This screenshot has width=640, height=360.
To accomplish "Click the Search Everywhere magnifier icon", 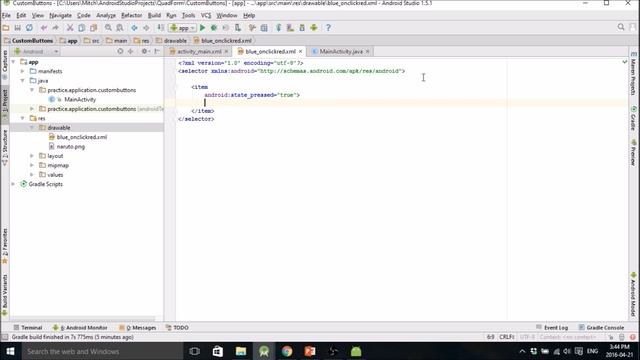I will [621, 27].
